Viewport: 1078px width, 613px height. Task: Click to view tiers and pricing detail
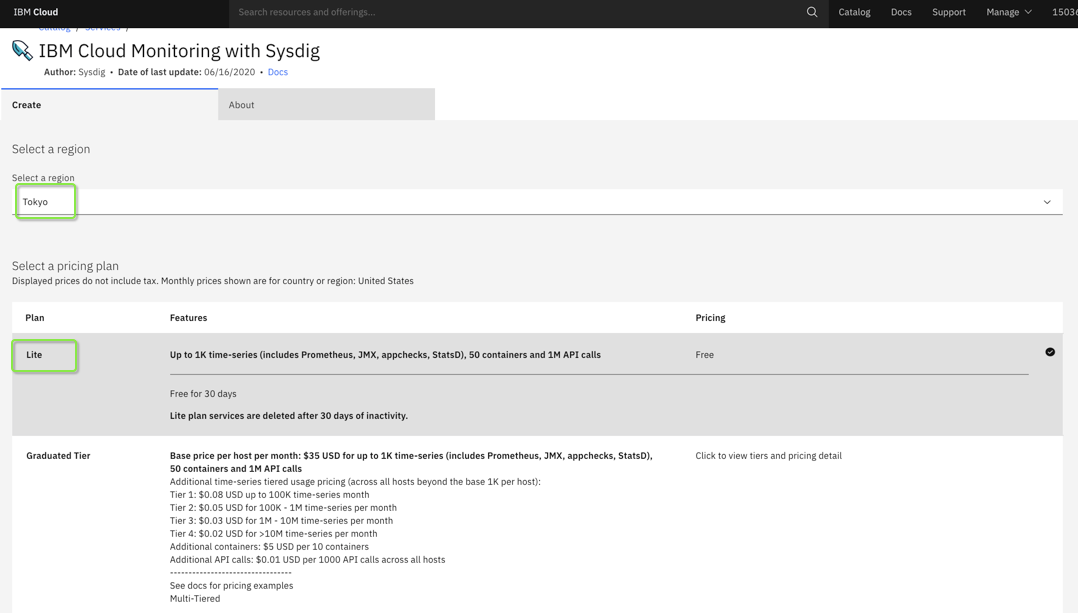coord(768,456)
